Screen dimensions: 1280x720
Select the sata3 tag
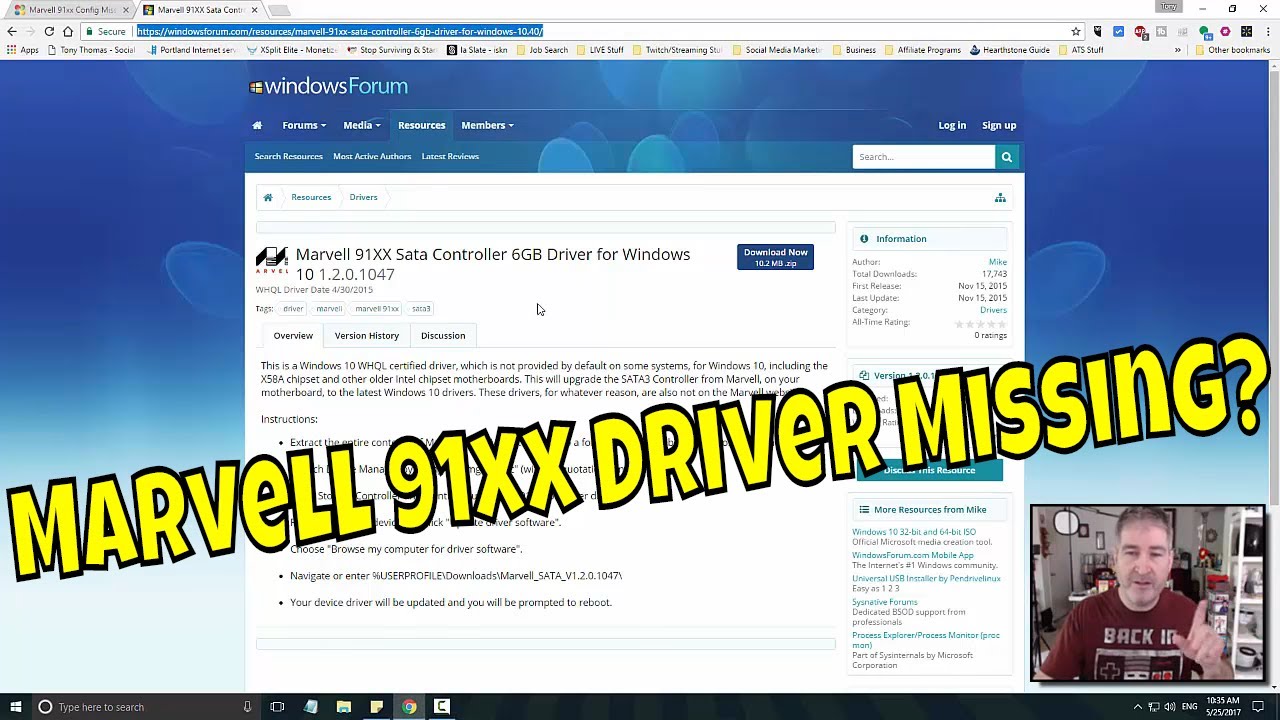coord(421,309)
